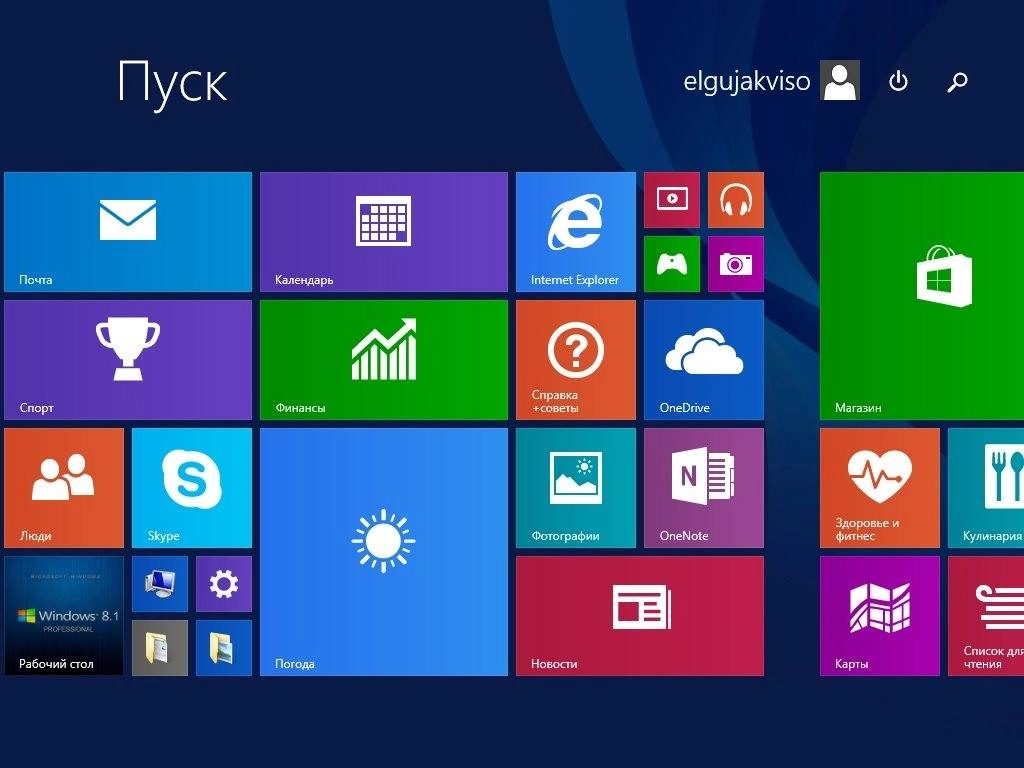This screenshot has height=768, width=1024.
Task: Open PC settings gear tile
Action: point(224,584)
